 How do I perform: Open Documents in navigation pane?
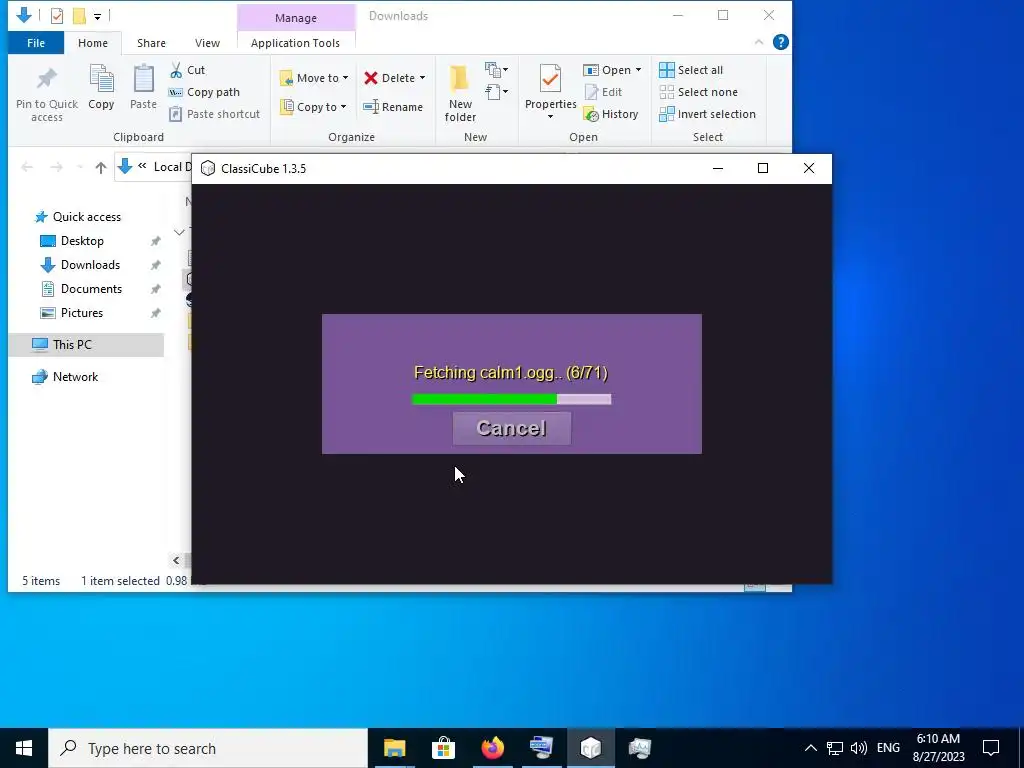(x=91, y=289)
